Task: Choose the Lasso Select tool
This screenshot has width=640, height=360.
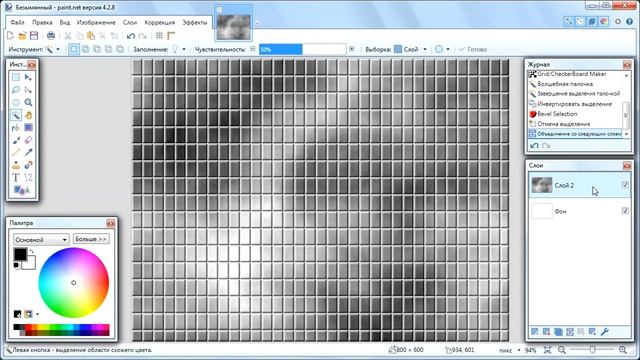Action: point(16,90)
